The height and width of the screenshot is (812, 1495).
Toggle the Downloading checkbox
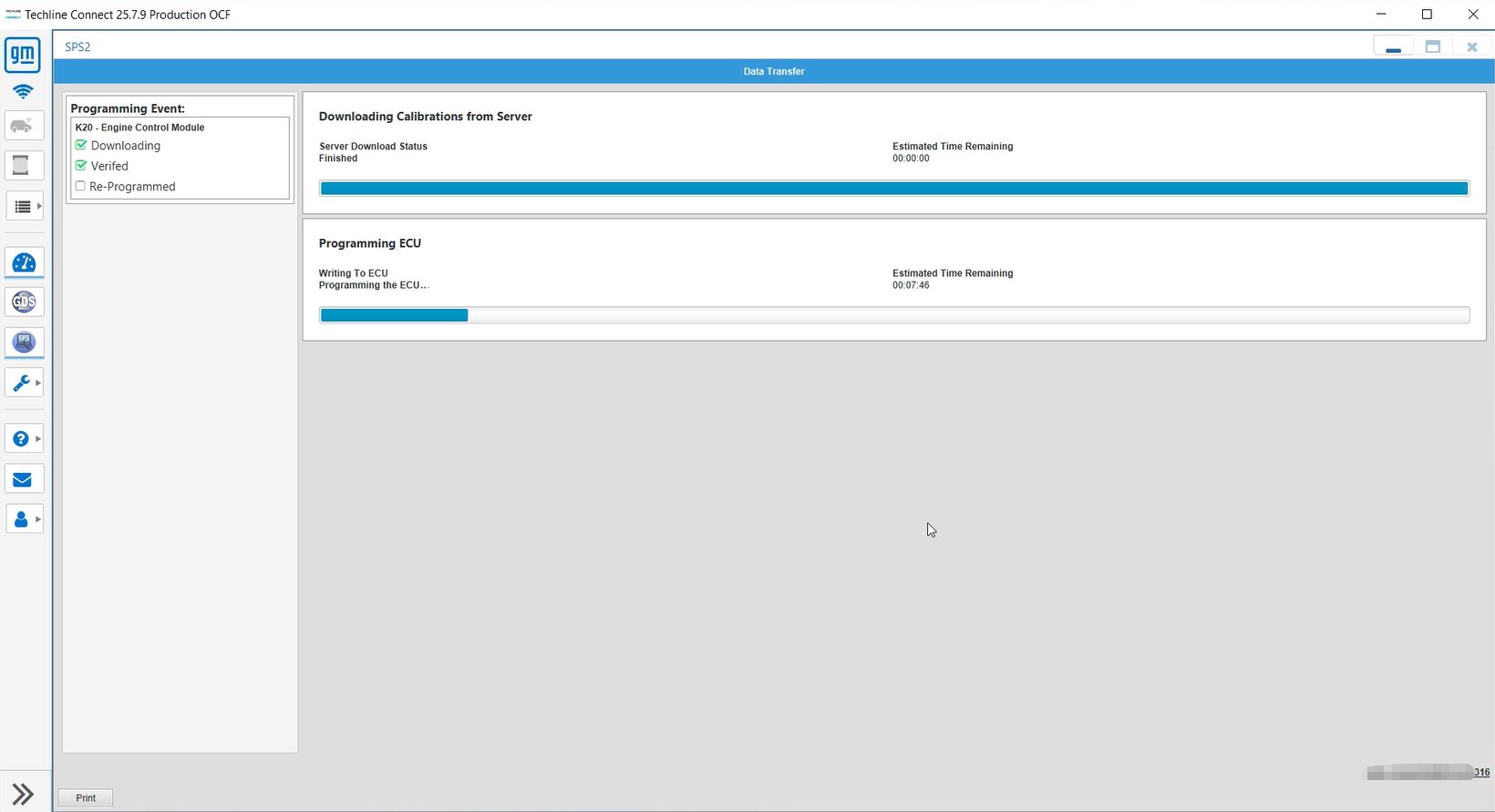pyautogui.click(x=81, y=146)
